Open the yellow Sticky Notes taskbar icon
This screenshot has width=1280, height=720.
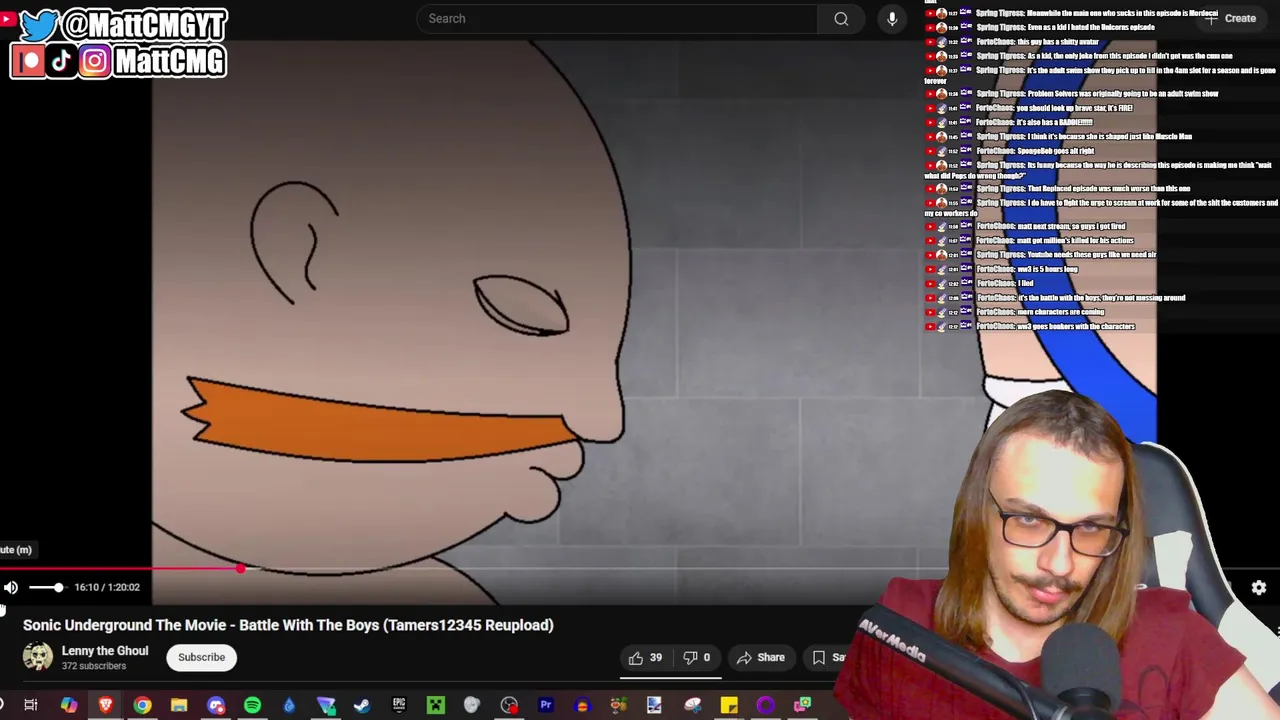[x=729, y=705]
